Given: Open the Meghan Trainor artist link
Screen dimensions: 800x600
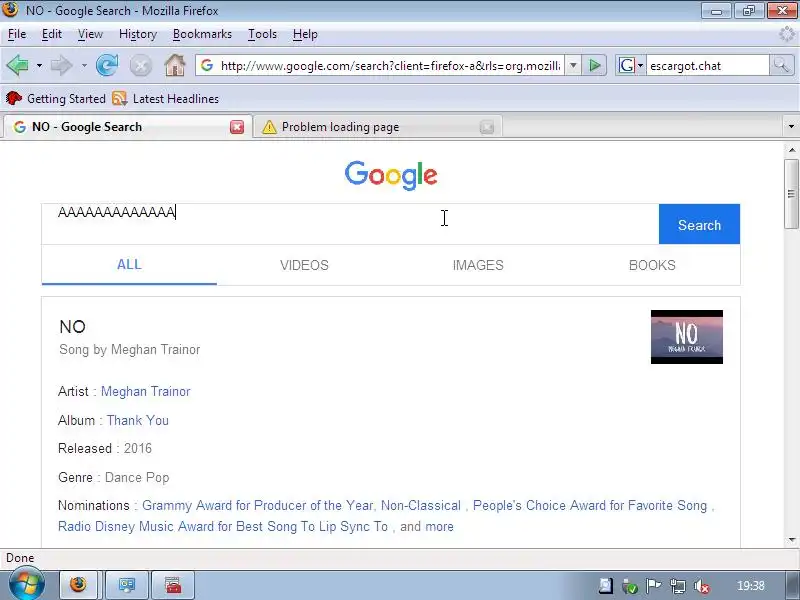Looking at the screenshot, I should (145, 391).
